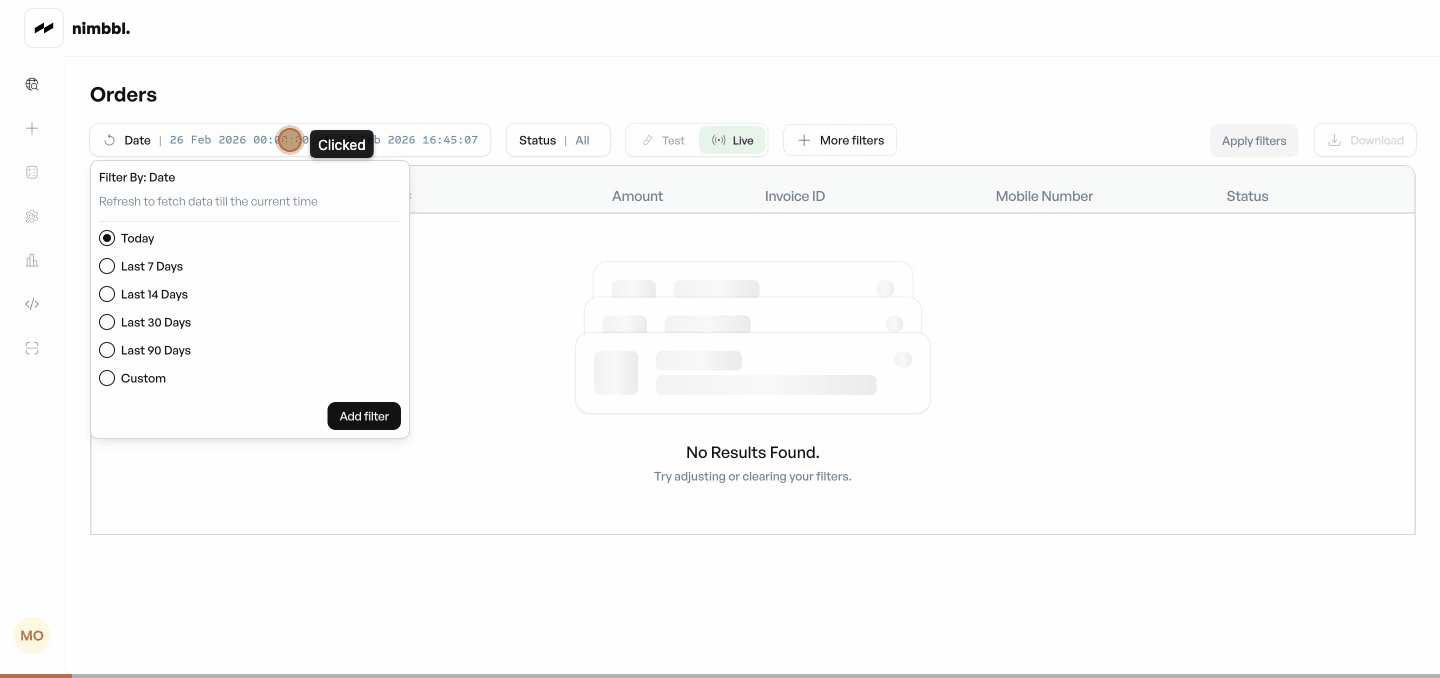Select the Last 7 Days radio button

[x=107, y=266]
